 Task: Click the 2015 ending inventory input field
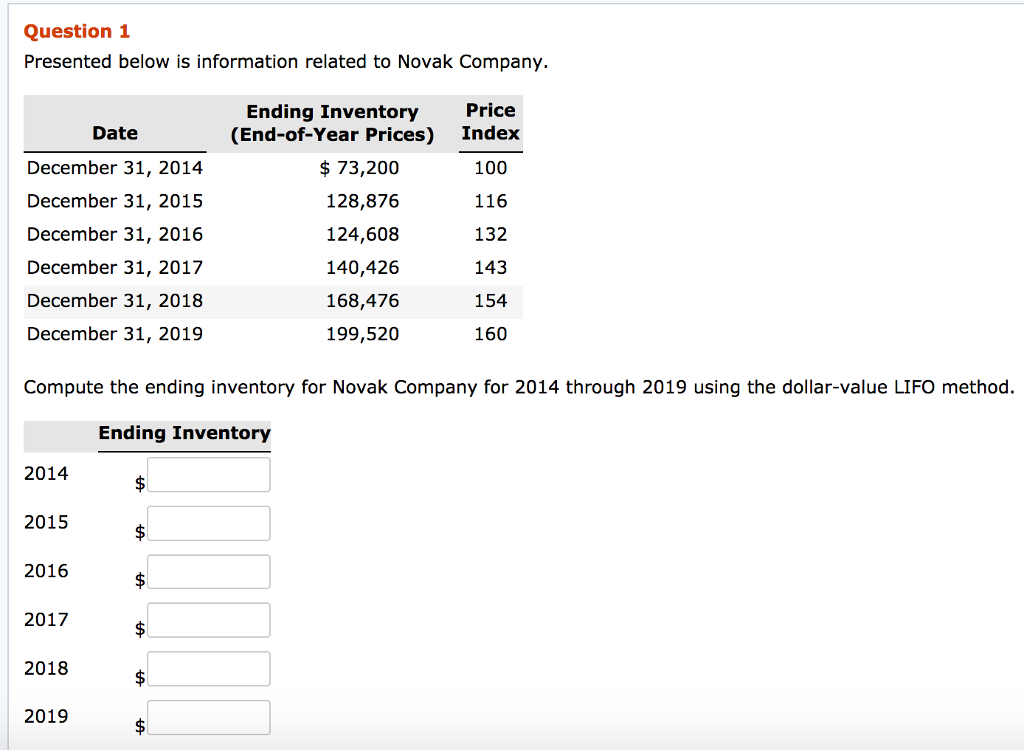pos(208,523)
